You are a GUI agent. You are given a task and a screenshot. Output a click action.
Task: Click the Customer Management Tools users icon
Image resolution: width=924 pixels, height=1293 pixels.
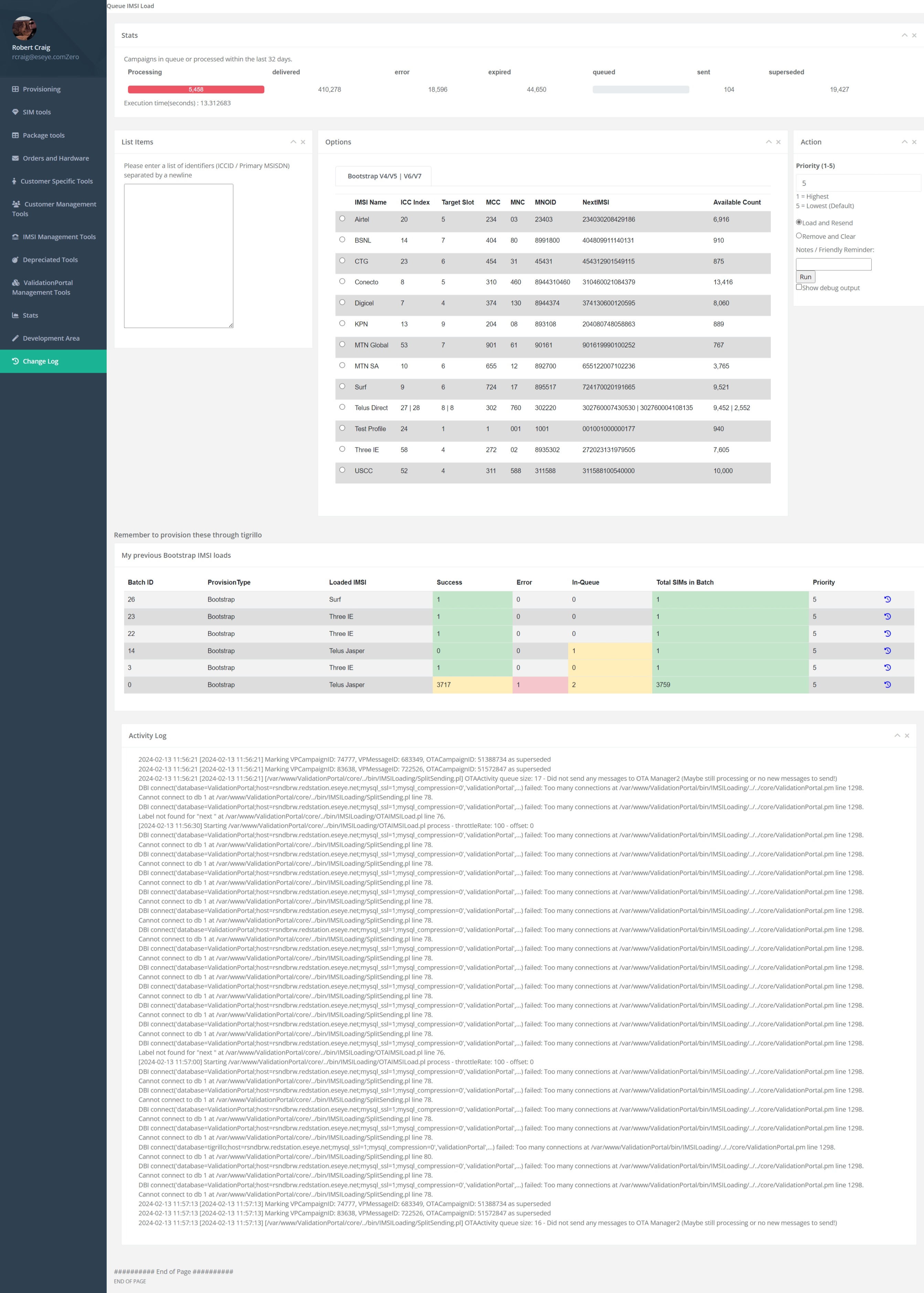point(16,204)
